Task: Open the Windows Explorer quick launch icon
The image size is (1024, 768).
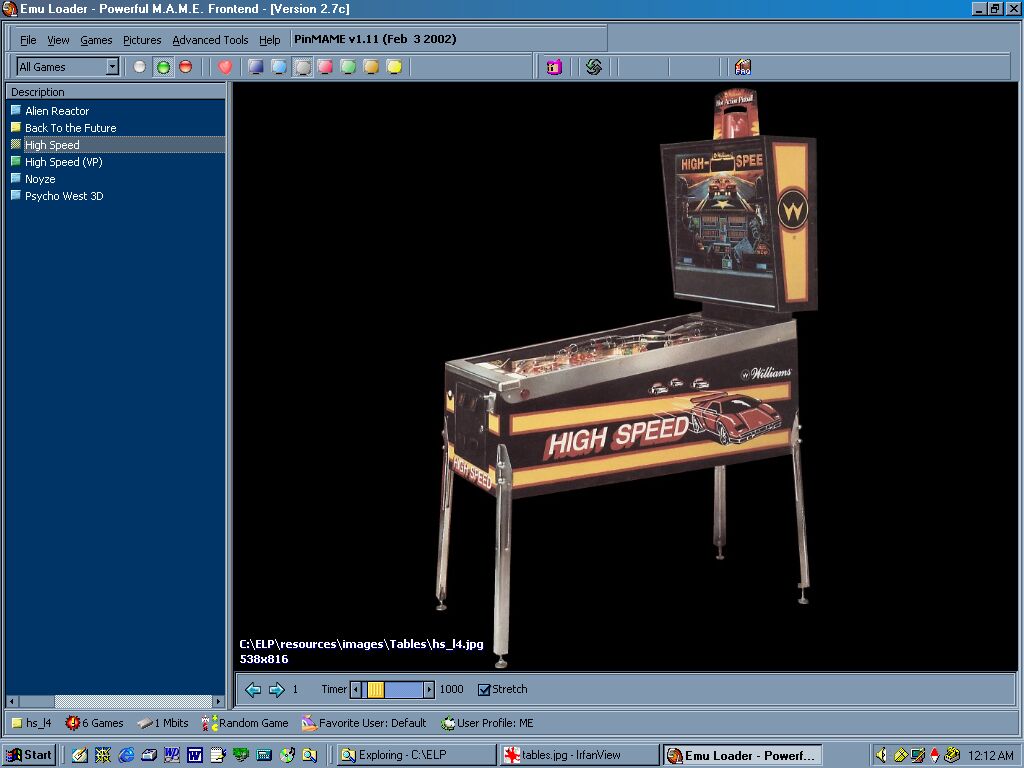Action: [310, 756]
